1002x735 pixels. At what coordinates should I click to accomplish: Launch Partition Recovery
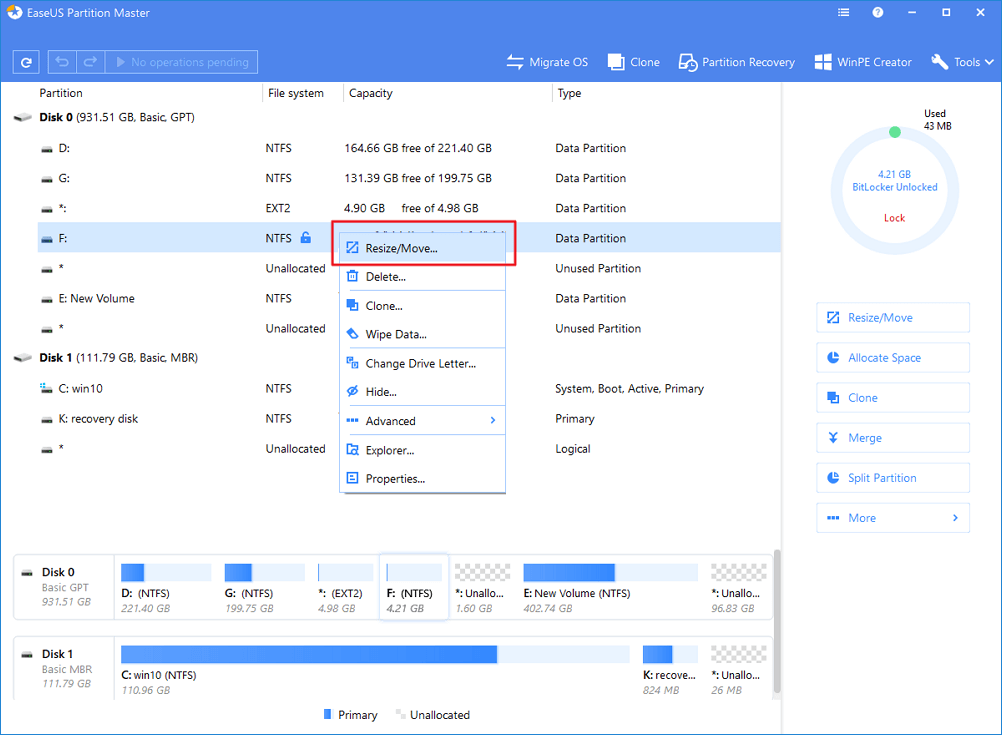click(736, 62)
